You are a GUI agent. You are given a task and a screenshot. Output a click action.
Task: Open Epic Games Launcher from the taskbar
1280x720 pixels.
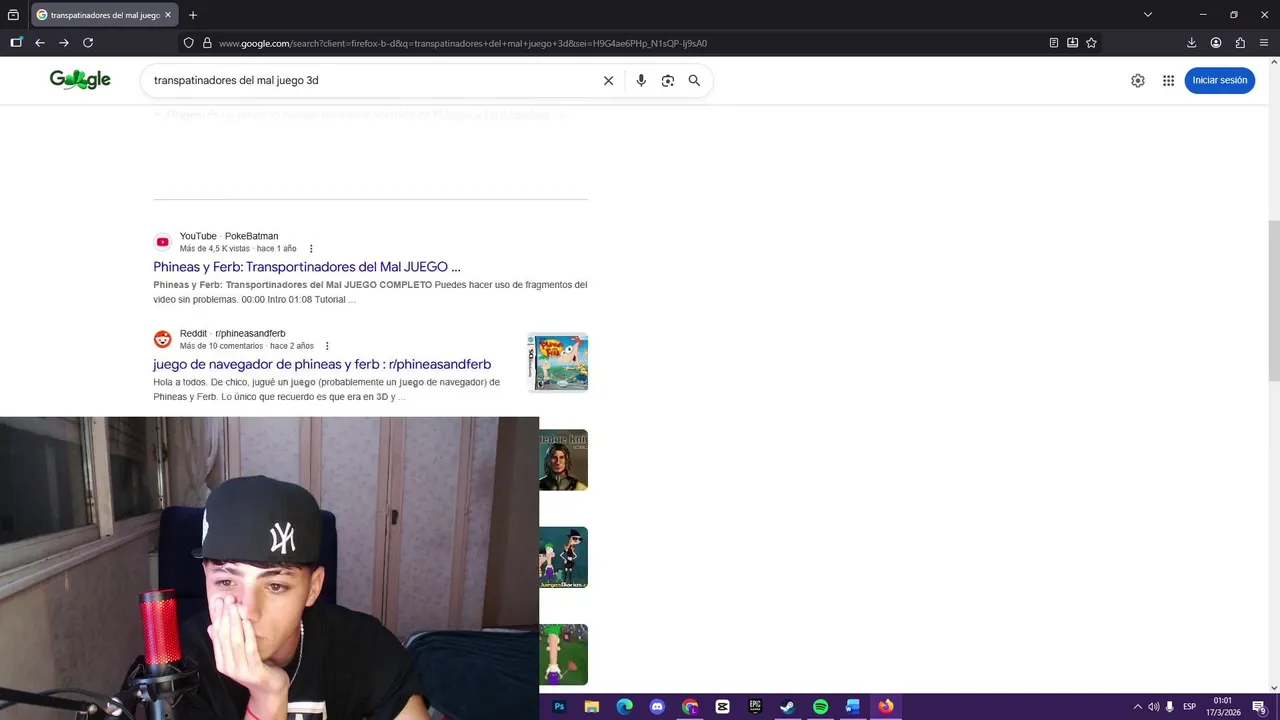tap(755, 707)
